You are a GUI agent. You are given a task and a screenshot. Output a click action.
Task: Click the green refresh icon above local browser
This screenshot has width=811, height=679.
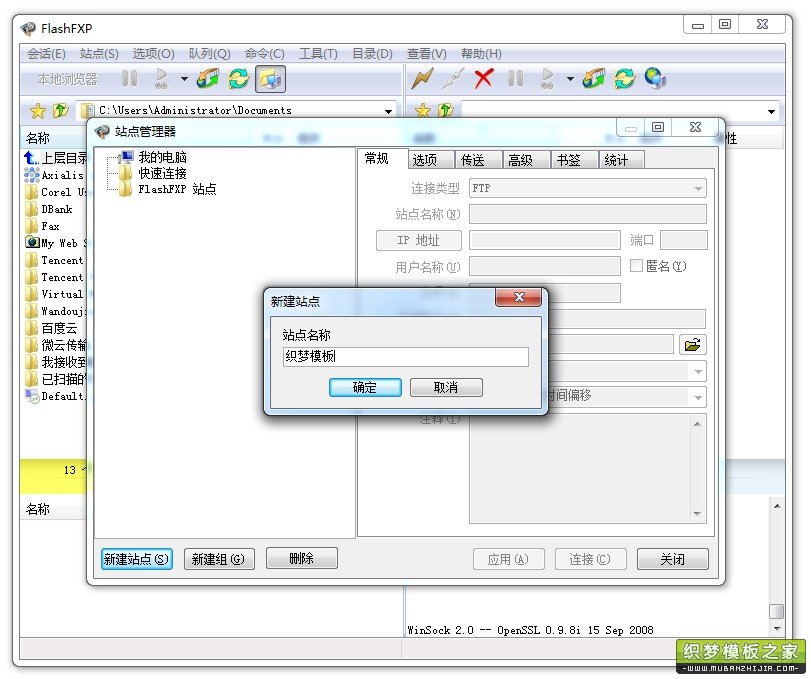click(x=237, y=79)
